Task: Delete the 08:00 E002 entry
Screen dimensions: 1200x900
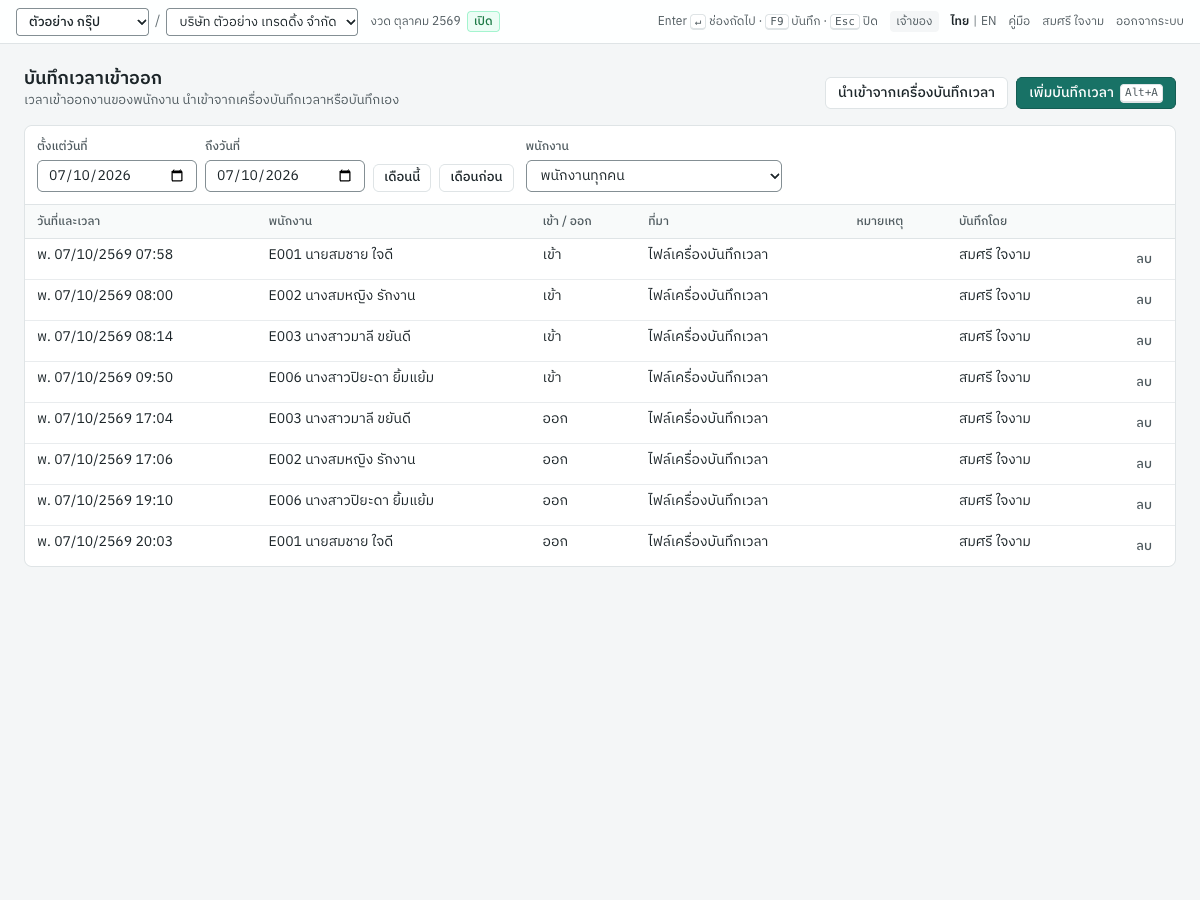Action: (1143, 300)
